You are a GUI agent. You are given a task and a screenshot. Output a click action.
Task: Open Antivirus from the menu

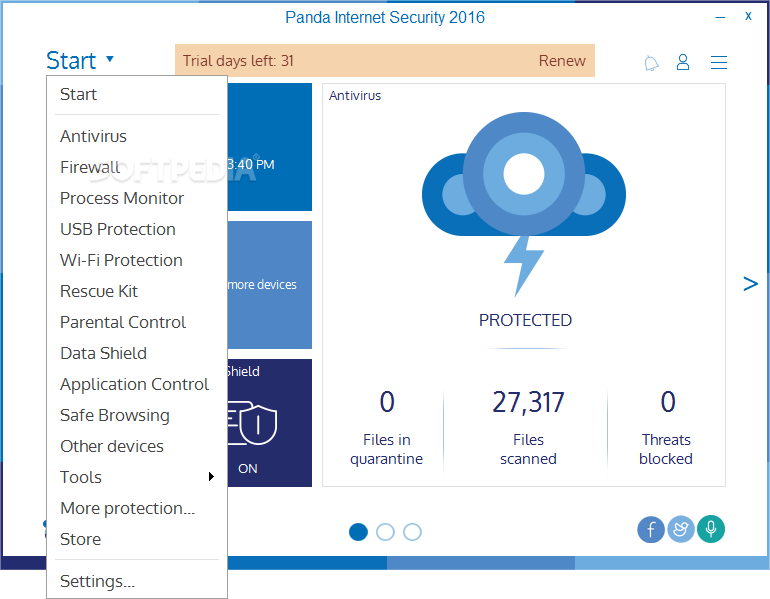pyautogui.click(x=137, y=136)
